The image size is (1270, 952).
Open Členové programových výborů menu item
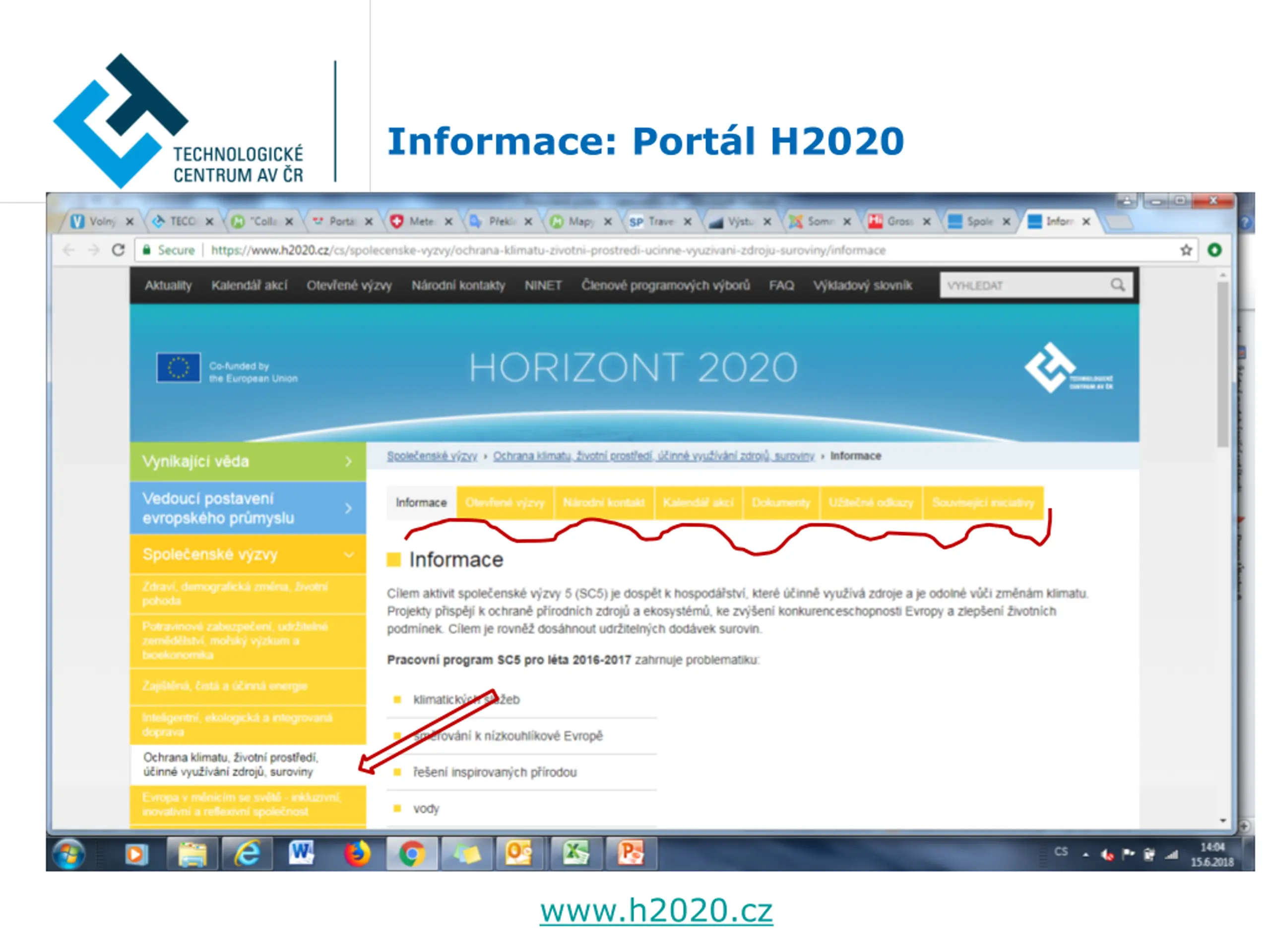pyautogui.click(x=665, y=285)
